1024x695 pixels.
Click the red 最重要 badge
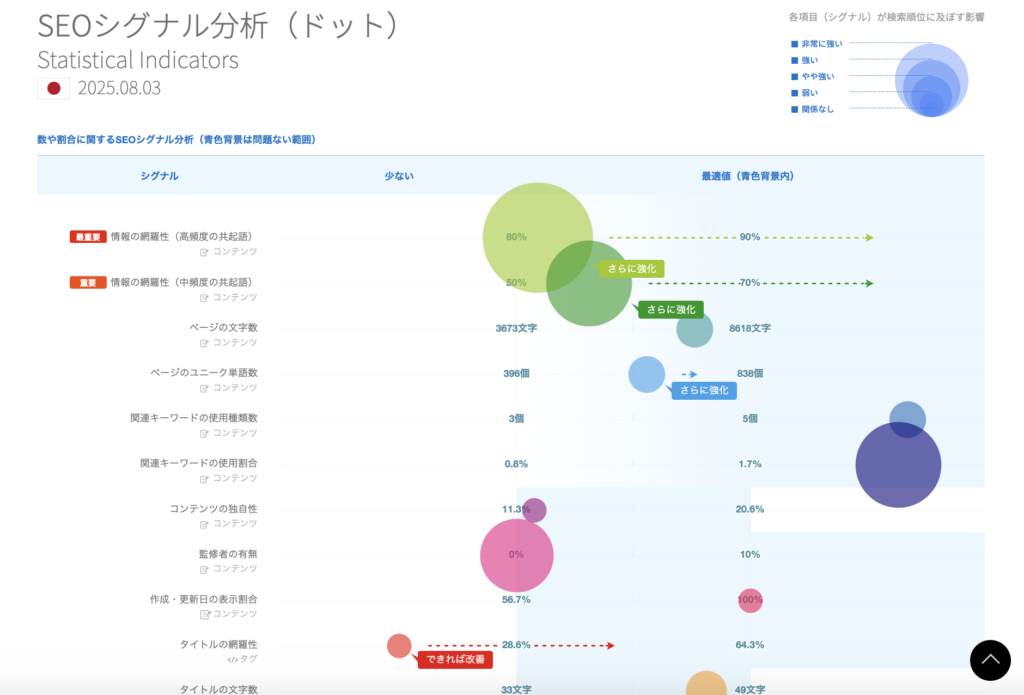click(88, 237)
